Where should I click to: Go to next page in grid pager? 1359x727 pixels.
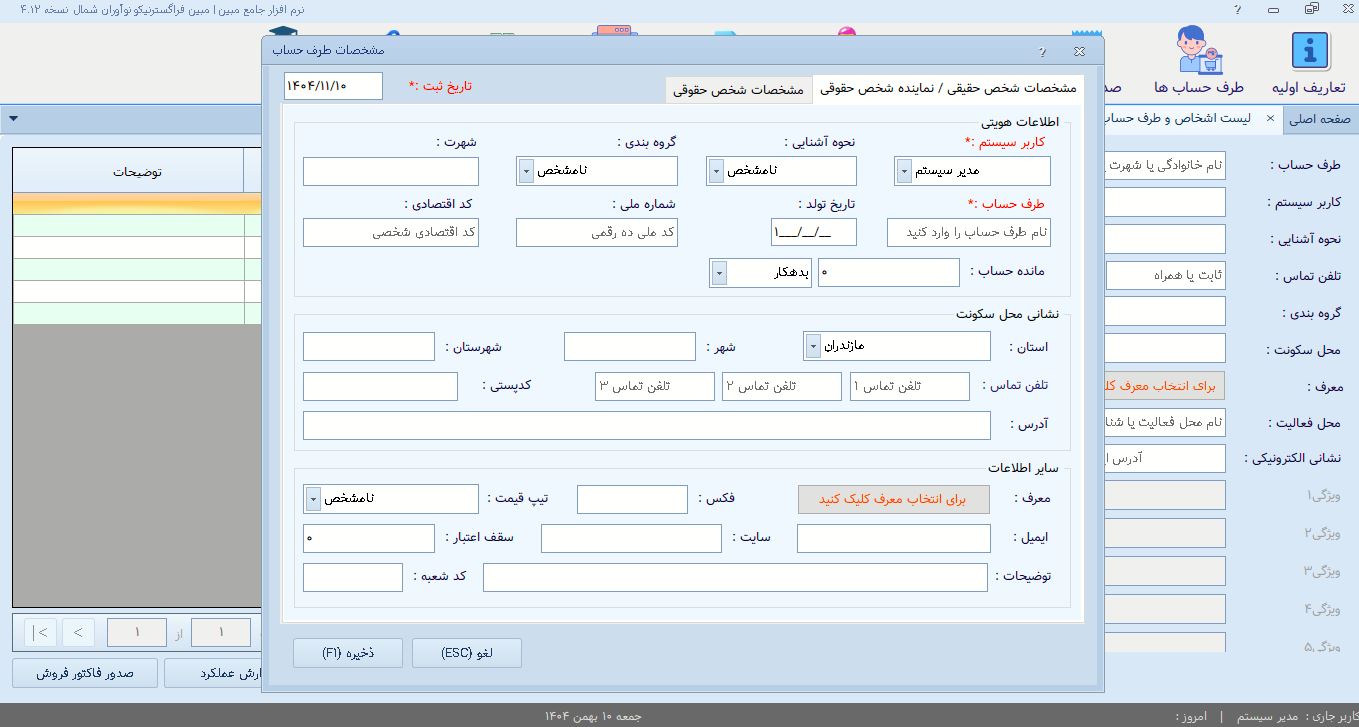pyautogui.click(x=78, y=632)
